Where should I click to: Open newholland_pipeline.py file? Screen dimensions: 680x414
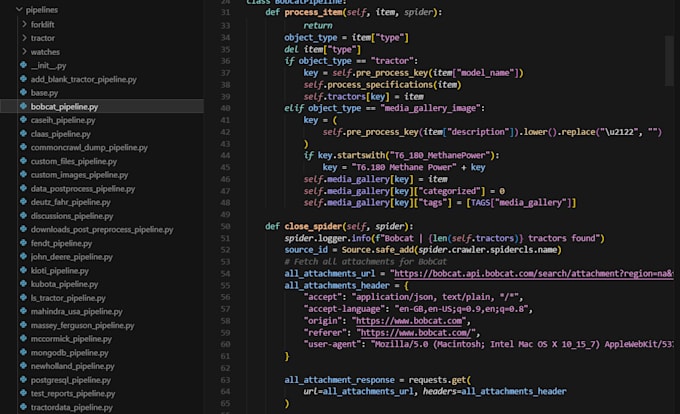(x=72, y=366)
